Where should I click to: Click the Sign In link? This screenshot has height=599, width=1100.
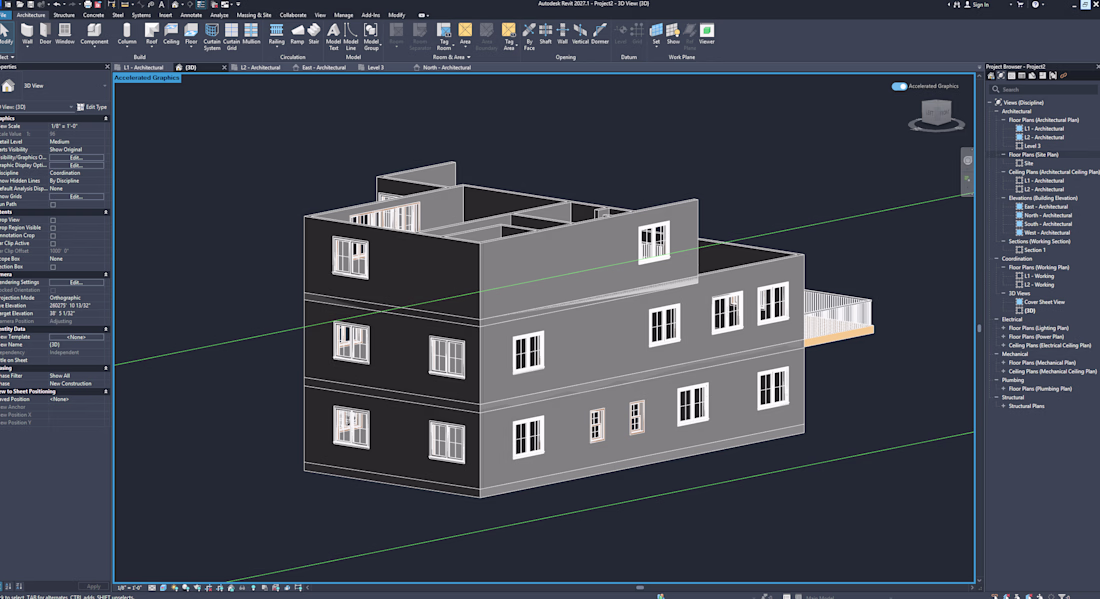977,5
